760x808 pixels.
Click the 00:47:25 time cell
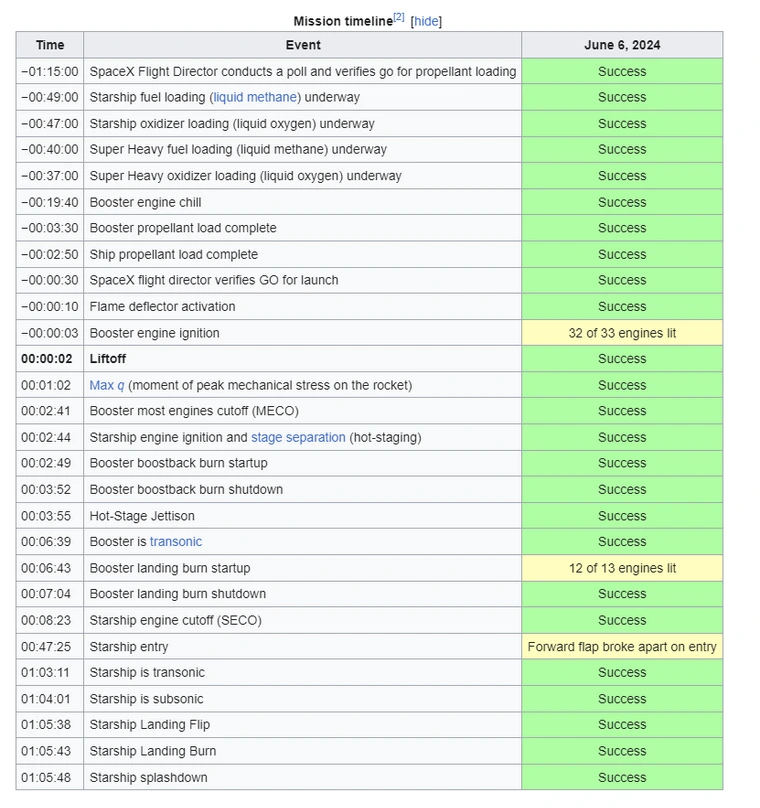49,646
